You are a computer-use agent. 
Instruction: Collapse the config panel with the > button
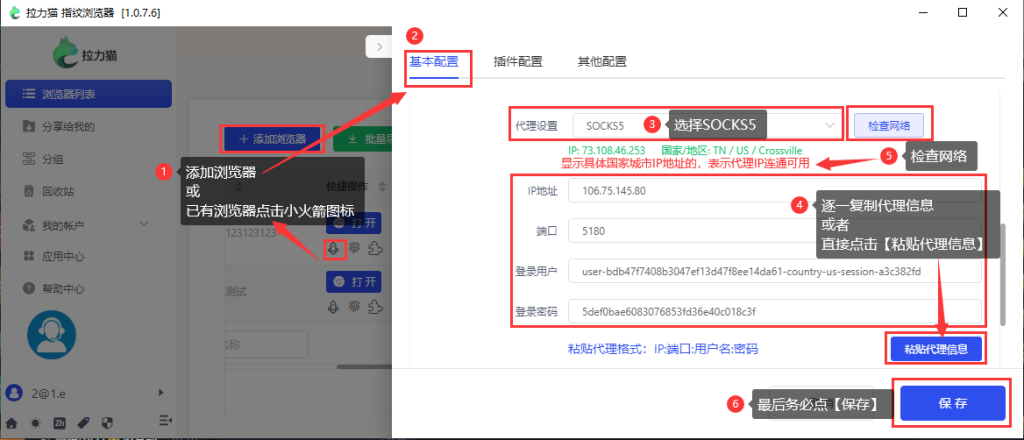point(378,46)
